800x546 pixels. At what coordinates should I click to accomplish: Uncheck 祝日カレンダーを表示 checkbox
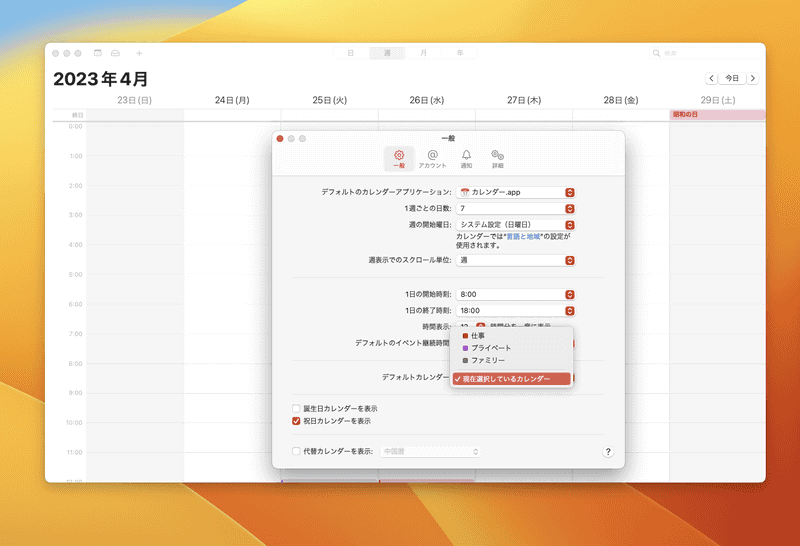296,421
